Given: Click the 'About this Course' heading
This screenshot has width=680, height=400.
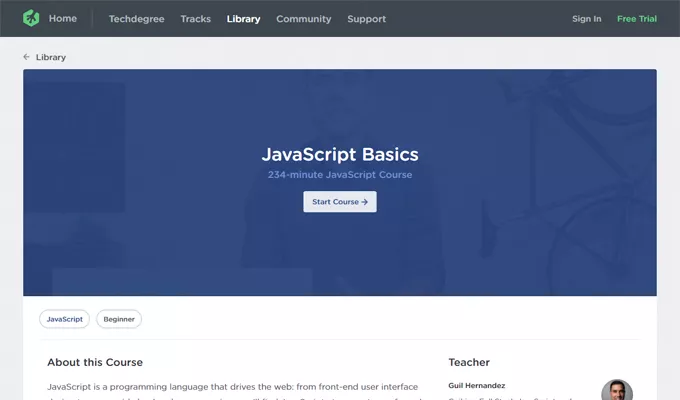Looking at the screenshot, I should tap(95, 362).
